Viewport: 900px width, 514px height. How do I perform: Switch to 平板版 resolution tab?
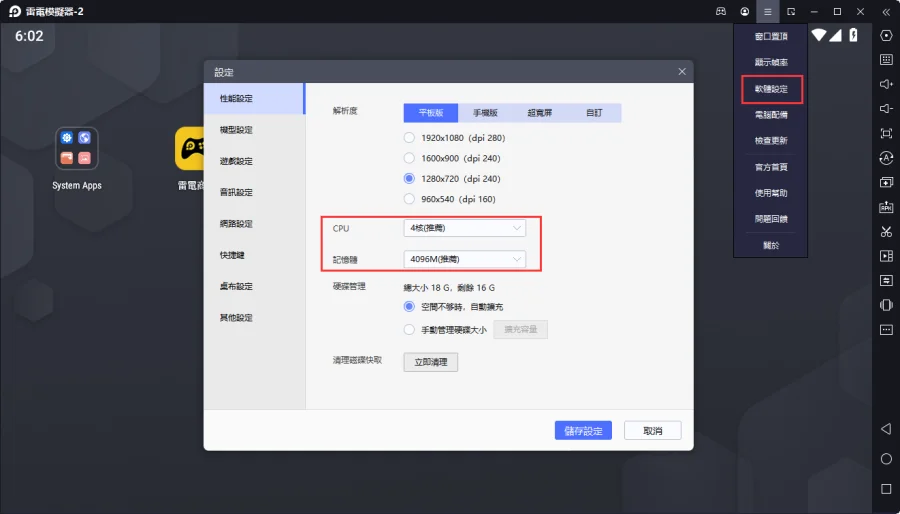coord(430,113)
